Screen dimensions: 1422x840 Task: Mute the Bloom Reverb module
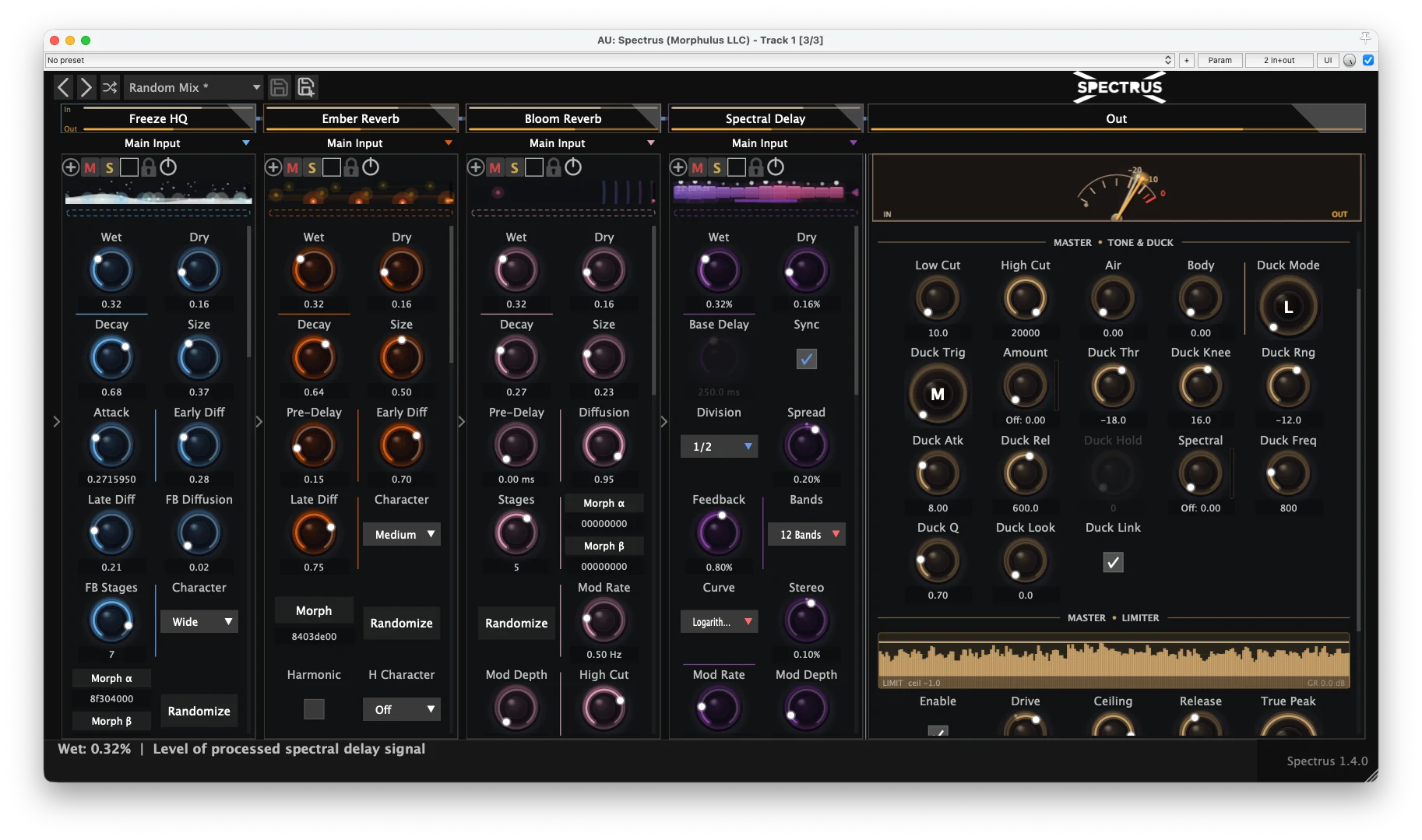coord(495,167)
